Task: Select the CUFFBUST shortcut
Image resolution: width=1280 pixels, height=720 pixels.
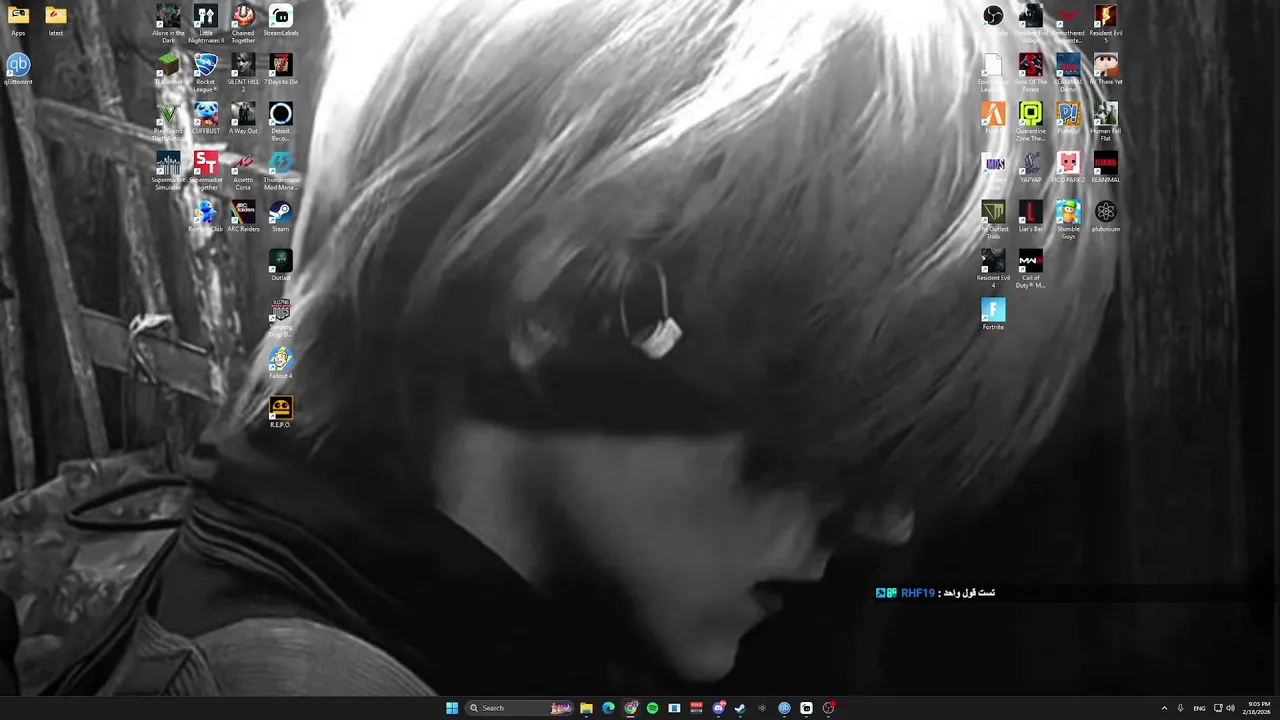Action: pos(206,119)
